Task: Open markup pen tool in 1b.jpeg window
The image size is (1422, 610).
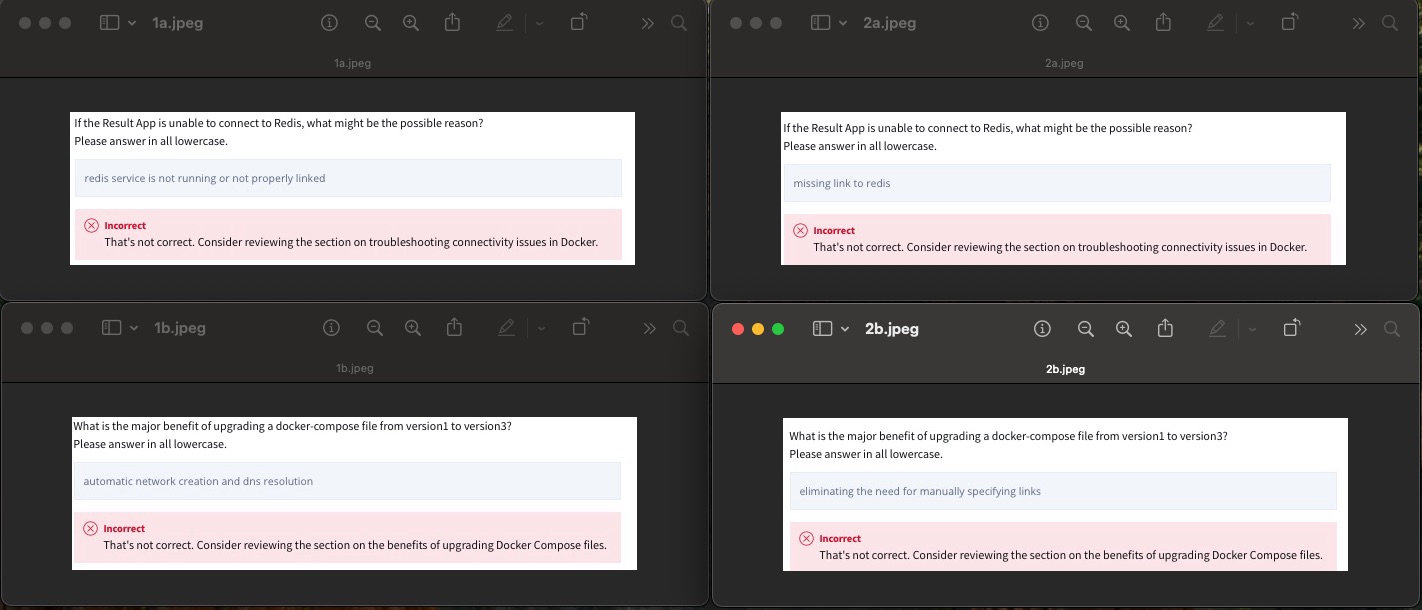Action: [x=506, y=328]
